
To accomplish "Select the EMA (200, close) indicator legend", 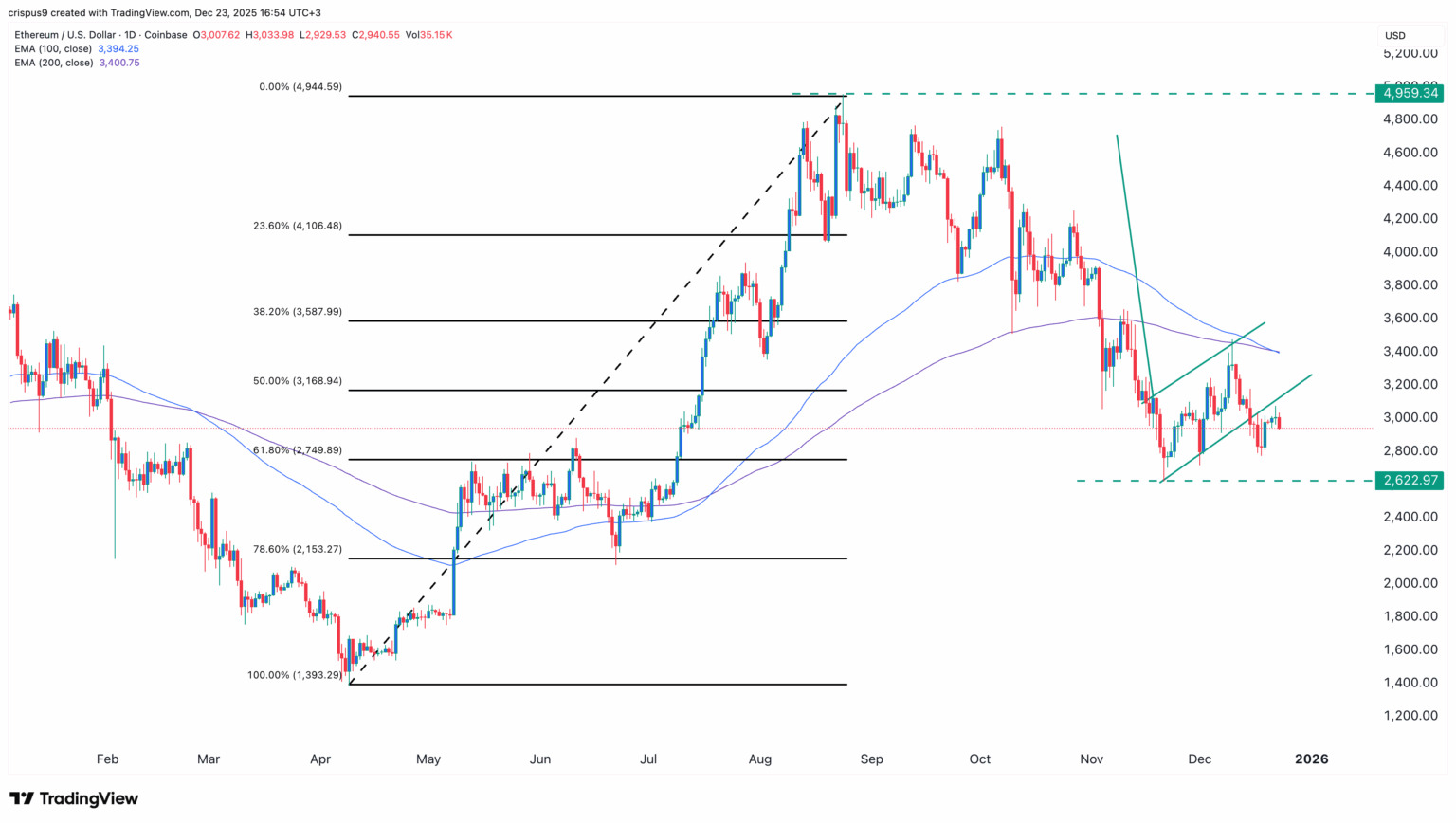I will [54, 63].
